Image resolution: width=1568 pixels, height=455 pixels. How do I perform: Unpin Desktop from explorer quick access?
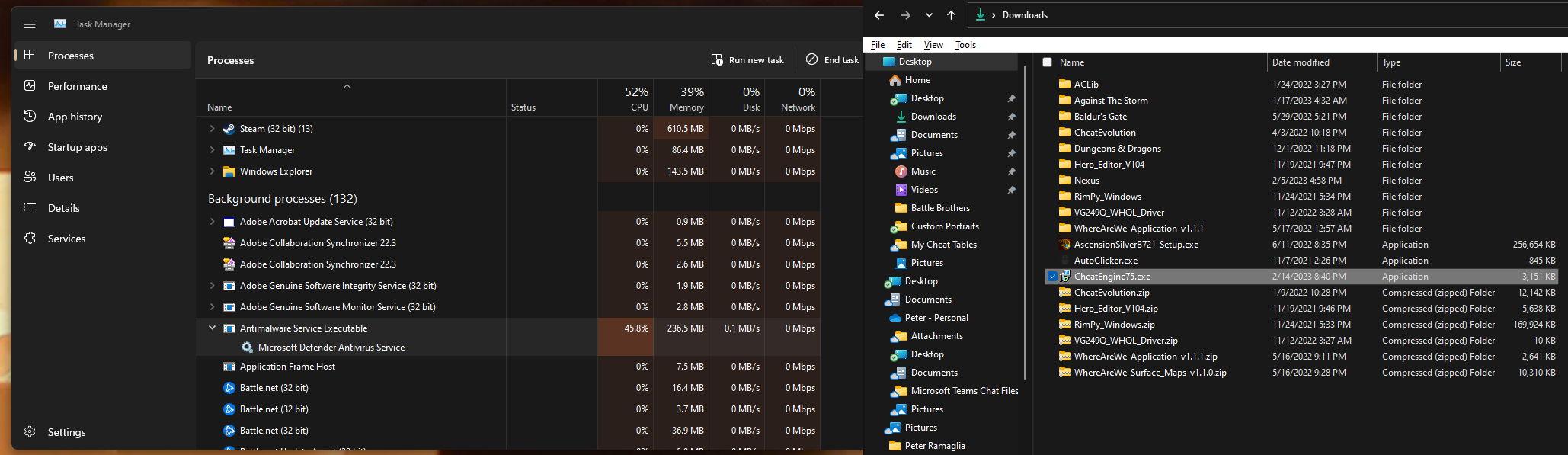(x=1011, y=98)
